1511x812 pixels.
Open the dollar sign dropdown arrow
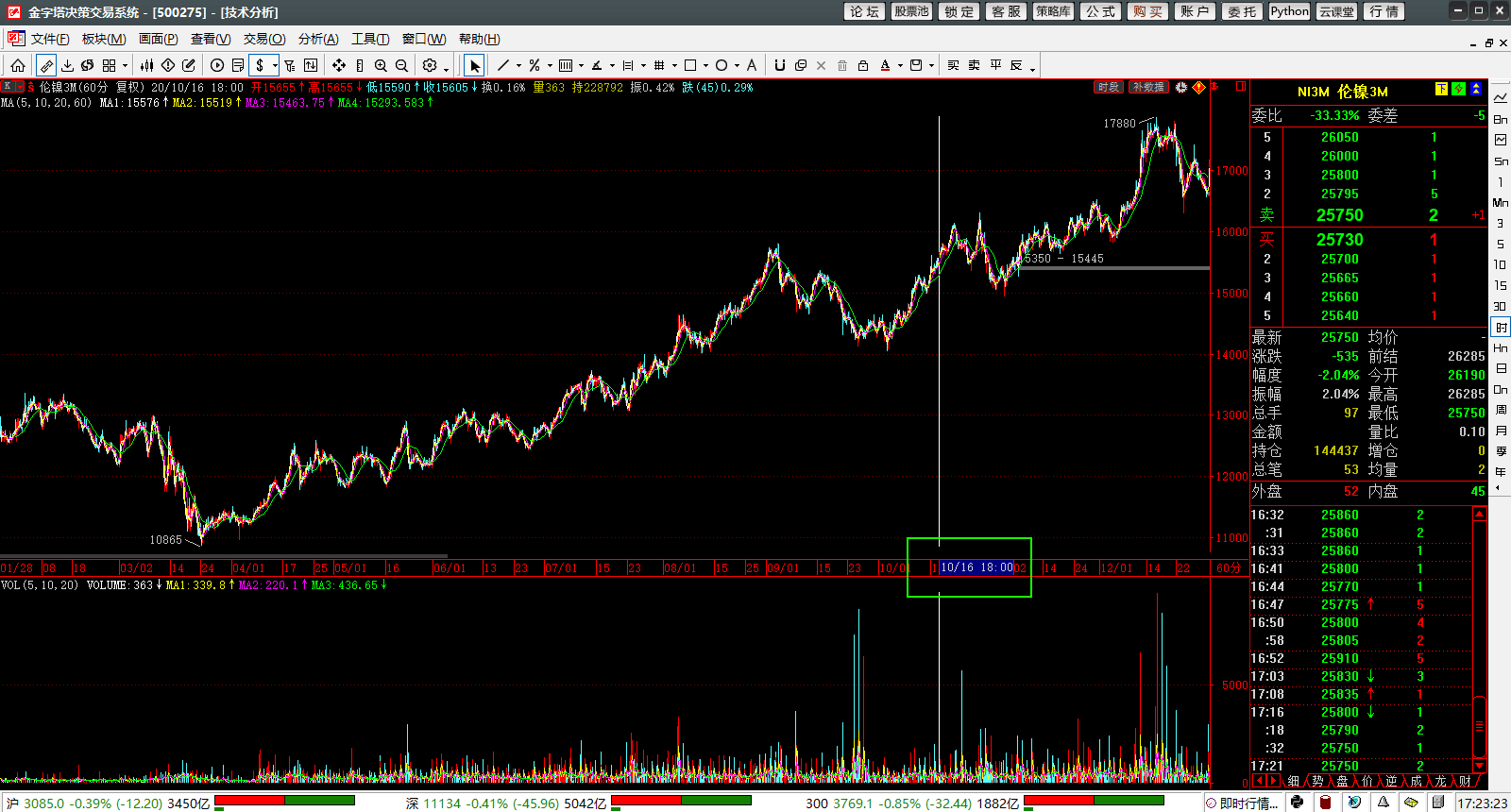[x=275, y=66]
